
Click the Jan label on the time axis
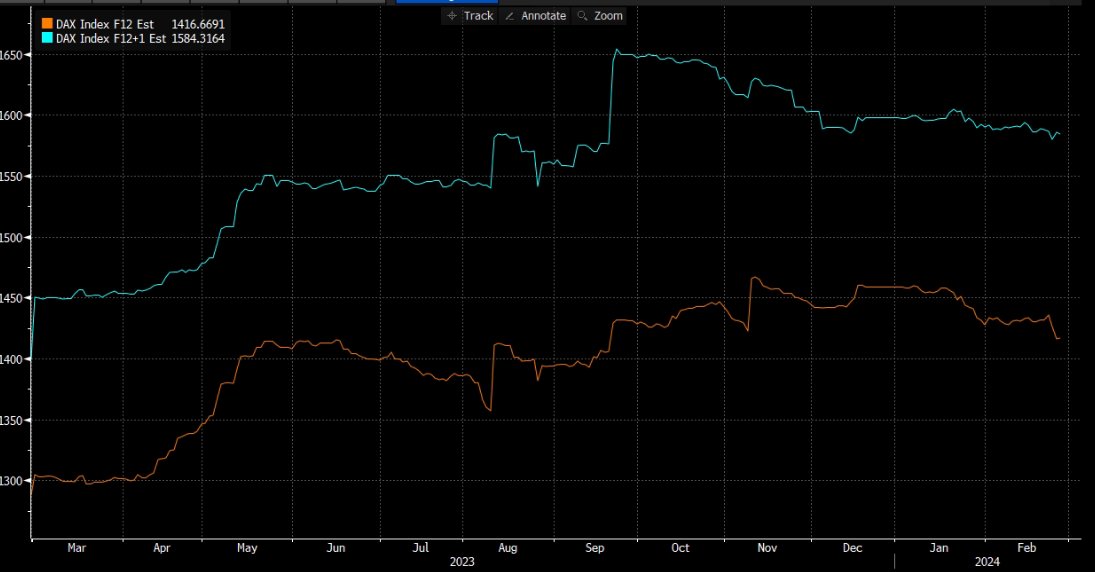939,548
